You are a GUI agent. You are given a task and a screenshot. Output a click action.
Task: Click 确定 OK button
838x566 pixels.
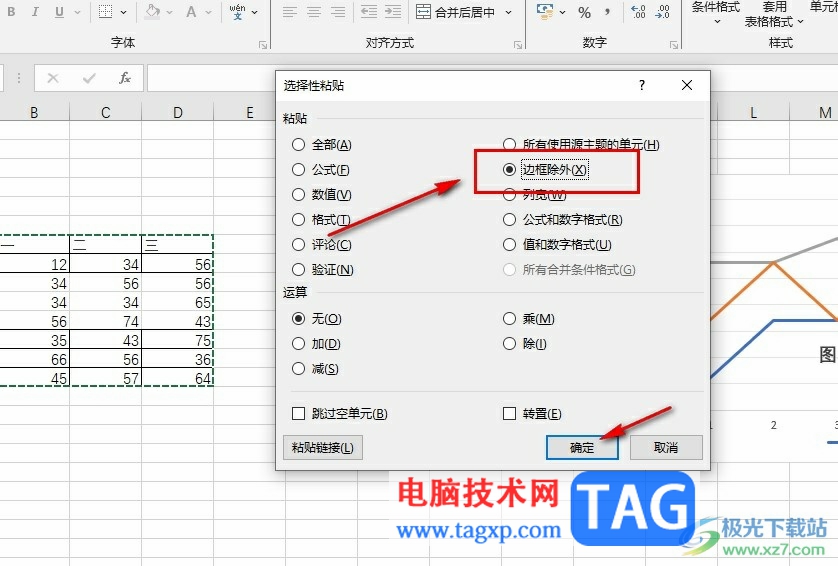582,447
